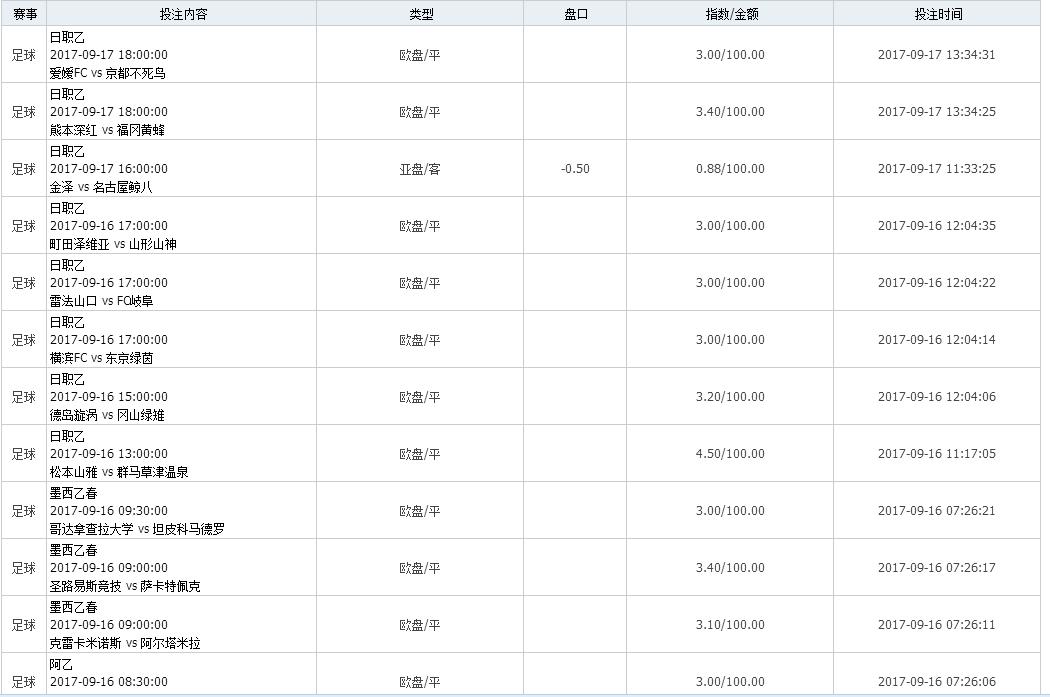Click the 赛事 column header
Image resolution: width=1050 pixels, height=697 pixels.
coord(24,13)
